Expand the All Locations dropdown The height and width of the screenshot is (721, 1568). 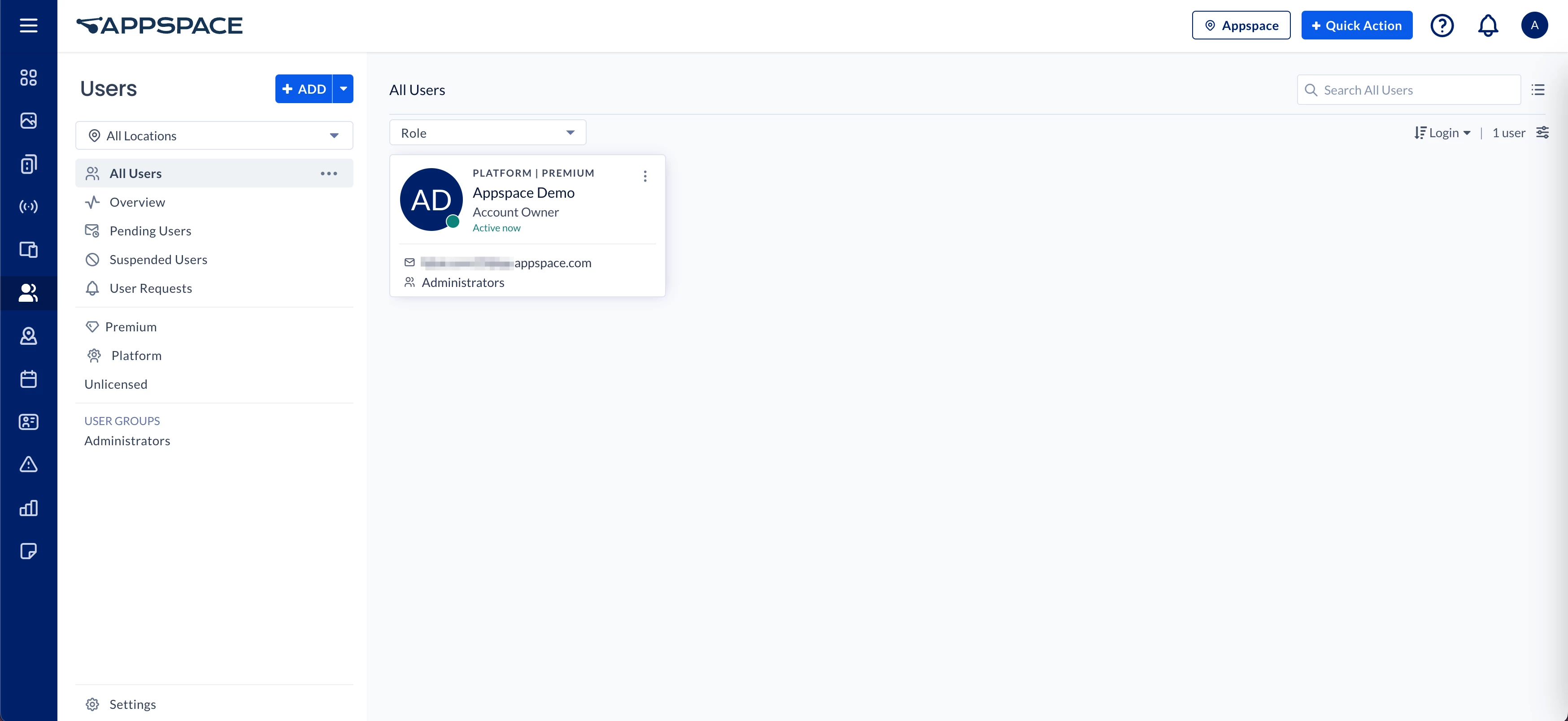pos(213,136)
